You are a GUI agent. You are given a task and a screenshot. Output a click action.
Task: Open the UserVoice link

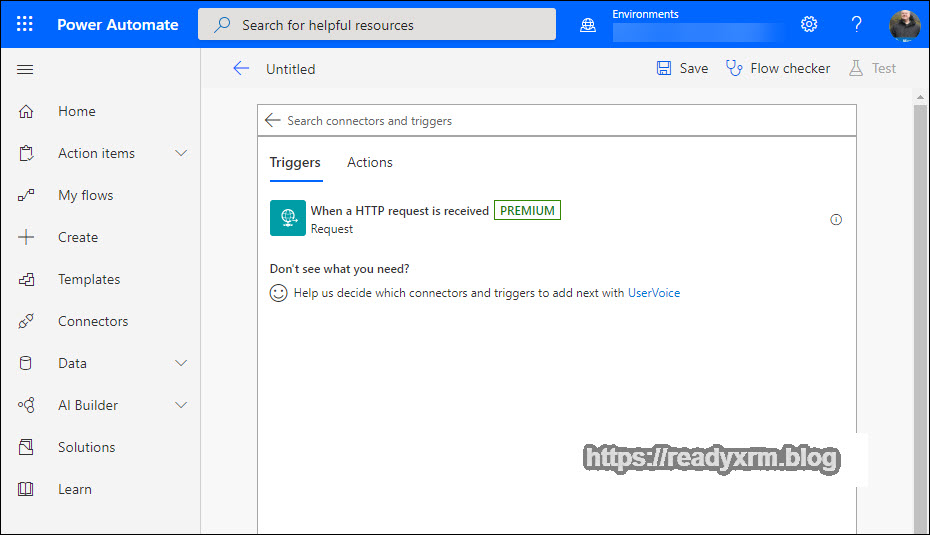[653, 293]
